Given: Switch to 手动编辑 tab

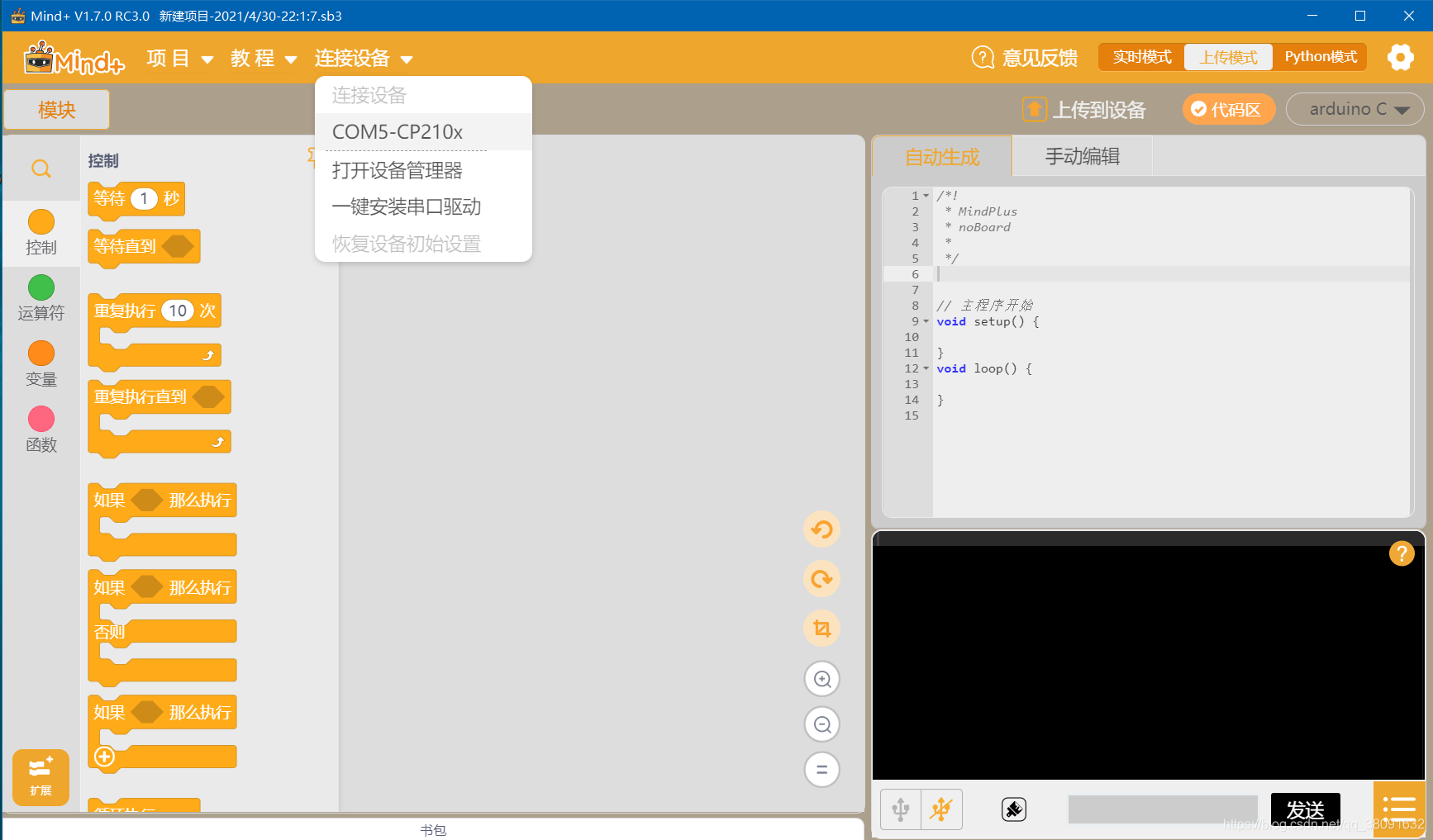Looking at the screenshot, I should tap(1083, 157).
